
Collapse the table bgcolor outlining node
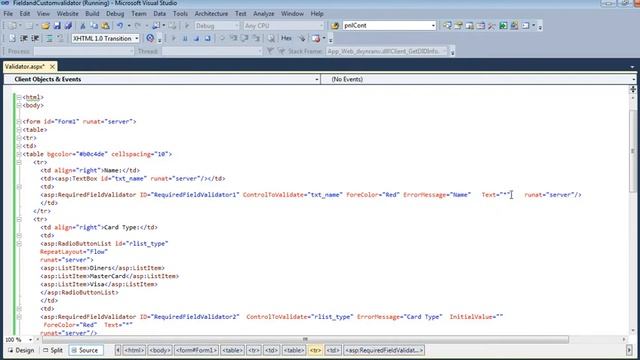(x=19, y=154)
